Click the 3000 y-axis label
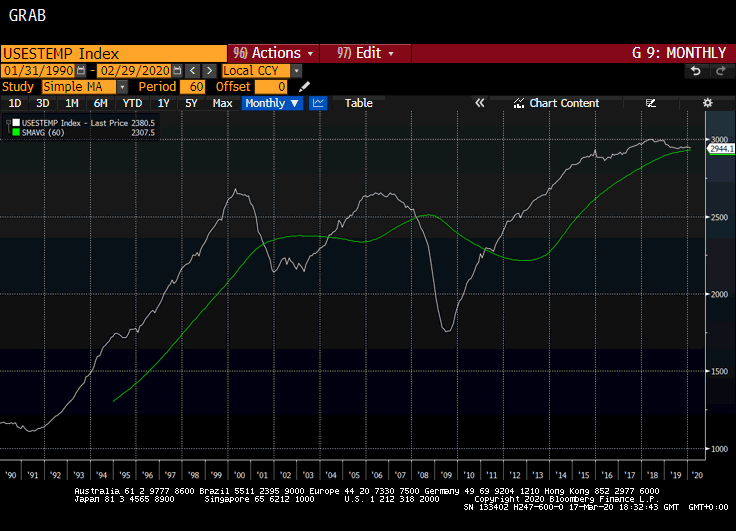This screenshot has width=736, height=531. tap(720, 139)
